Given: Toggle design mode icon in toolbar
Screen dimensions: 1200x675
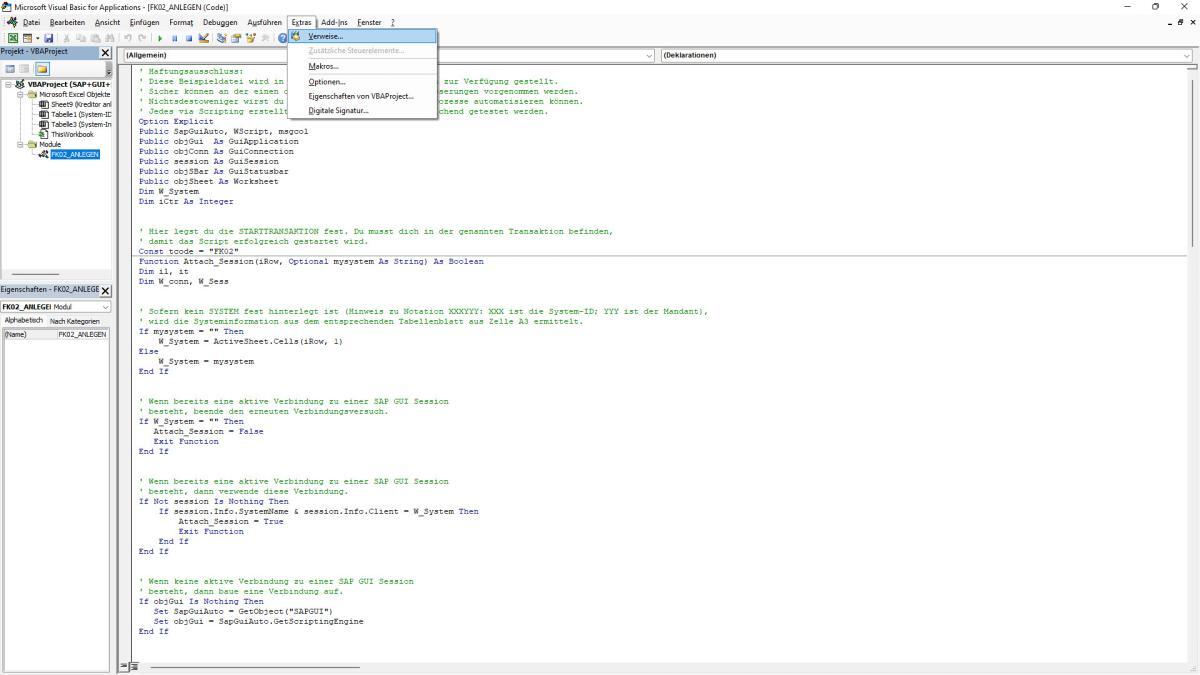Looking at the screenshot, I should coord(204,38).
